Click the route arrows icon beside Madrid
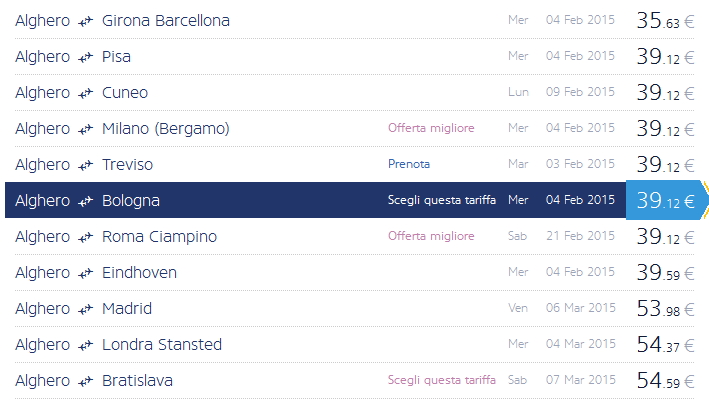Screen dimensions: 709x406 (x=86, y=309)
